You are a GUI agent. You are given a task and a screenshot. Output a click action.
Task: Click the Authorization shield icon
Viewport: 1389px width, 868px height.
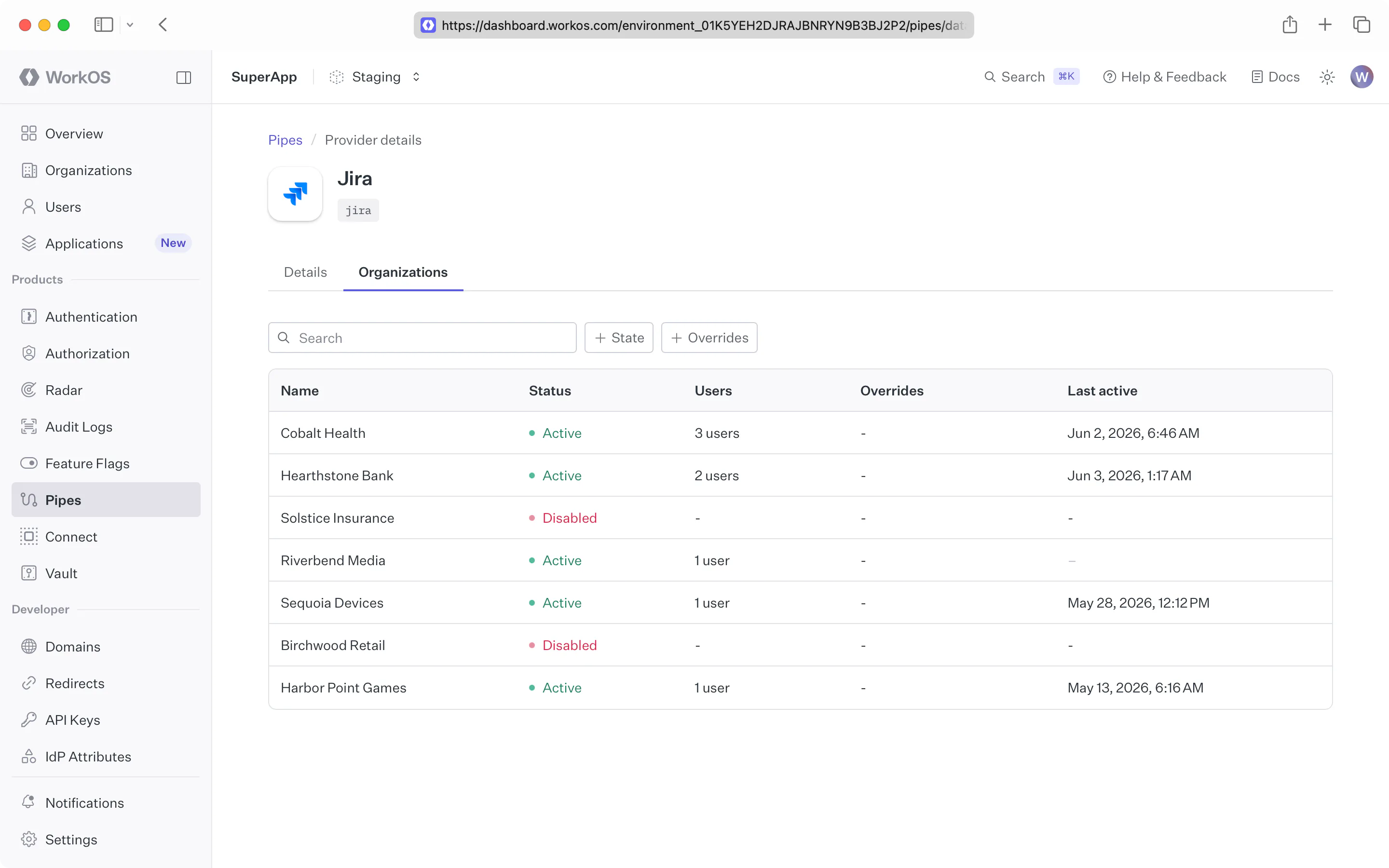pos(29,353)
